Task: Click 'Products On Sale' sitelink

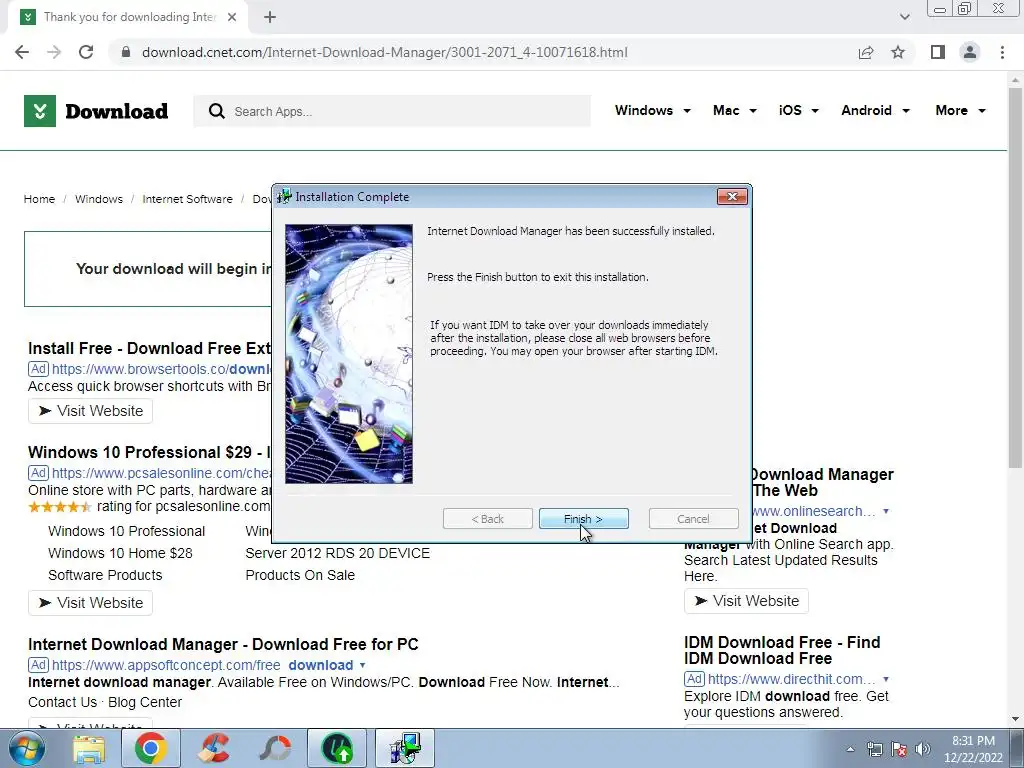Action: point(300,575)
